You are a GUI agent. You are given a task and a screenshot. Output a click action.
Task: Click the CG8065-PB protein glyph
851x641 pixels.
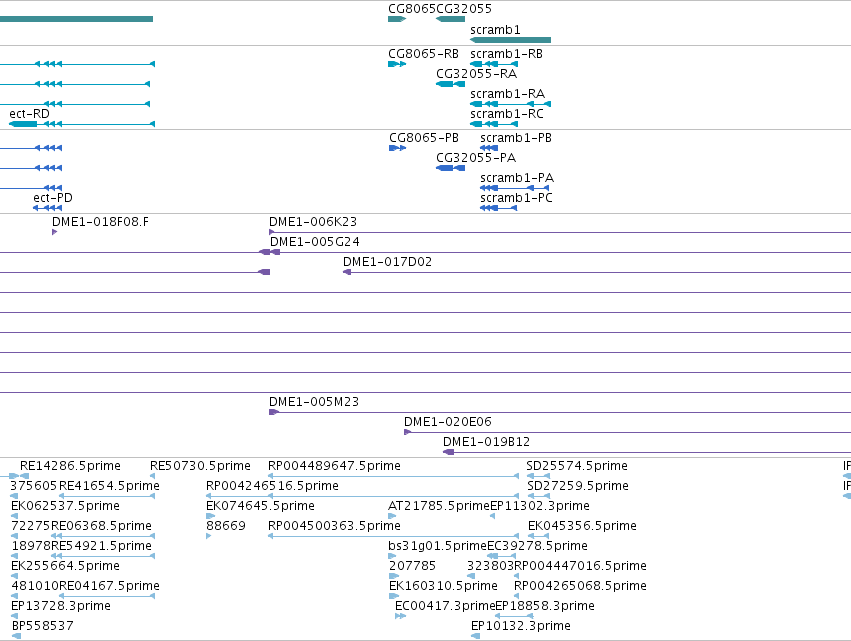click(x=397, y=148)
